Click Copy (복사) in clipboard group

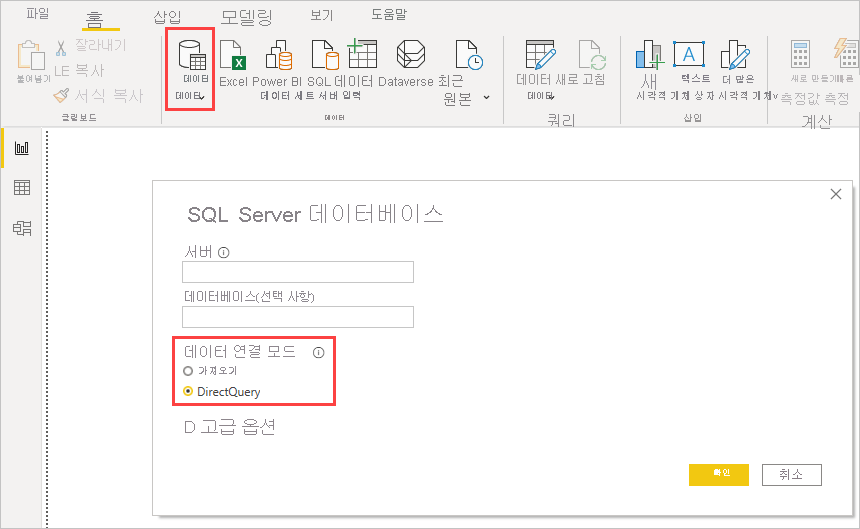(x=79, y=71)
